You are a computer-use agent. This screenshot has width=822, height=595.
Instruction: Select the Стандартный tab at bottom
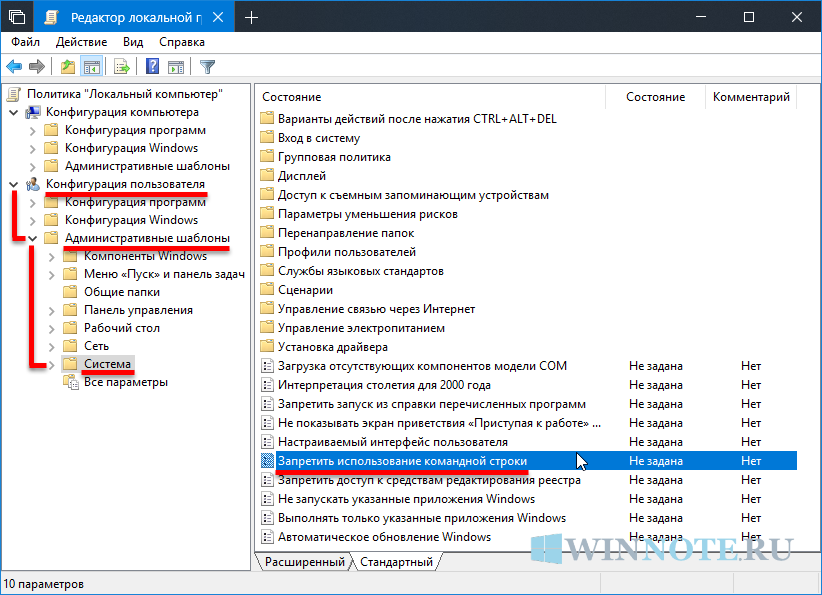397,562
